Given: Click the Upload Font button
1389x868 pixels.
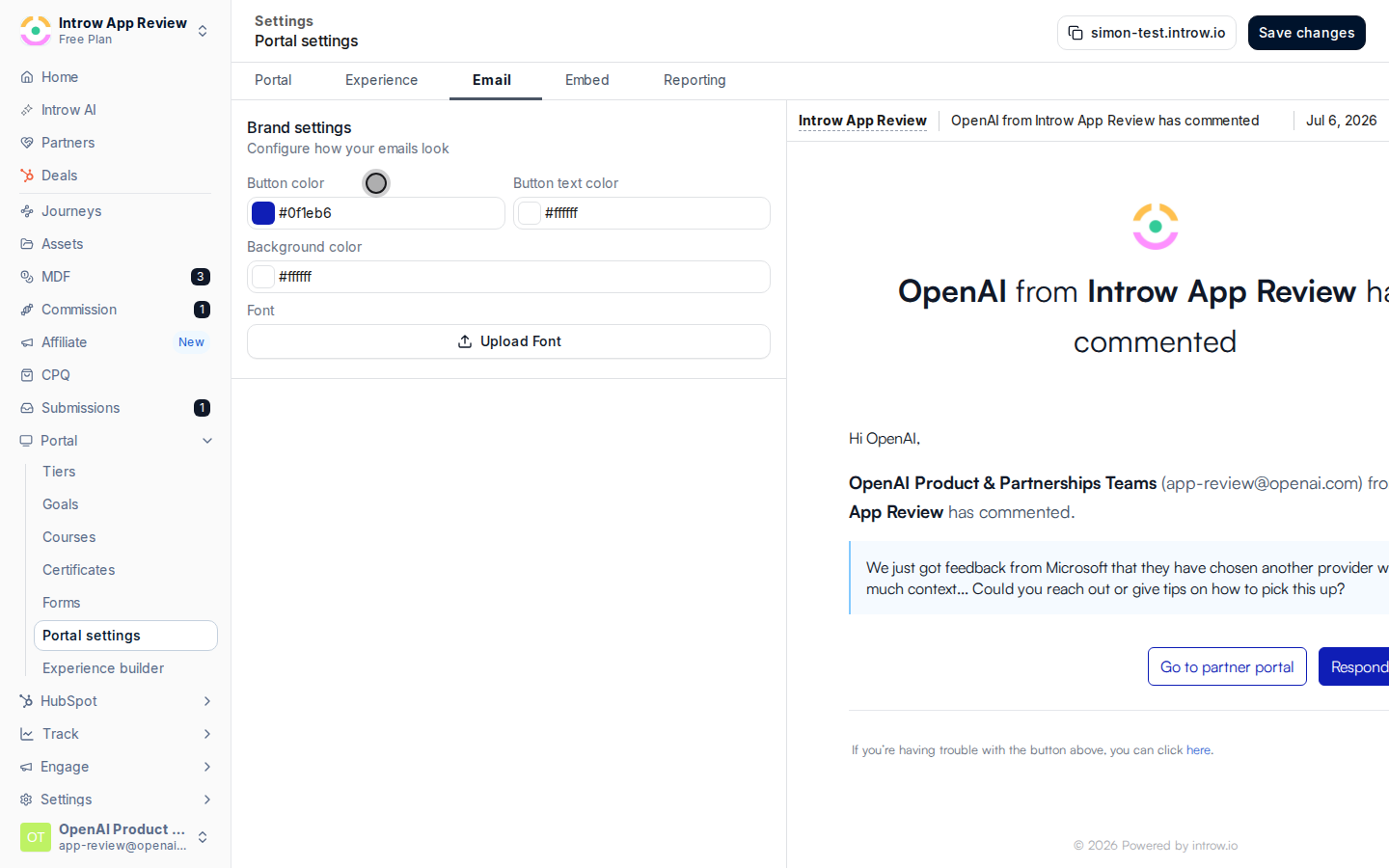Looking at the screenshot, I should pos(508,341).
